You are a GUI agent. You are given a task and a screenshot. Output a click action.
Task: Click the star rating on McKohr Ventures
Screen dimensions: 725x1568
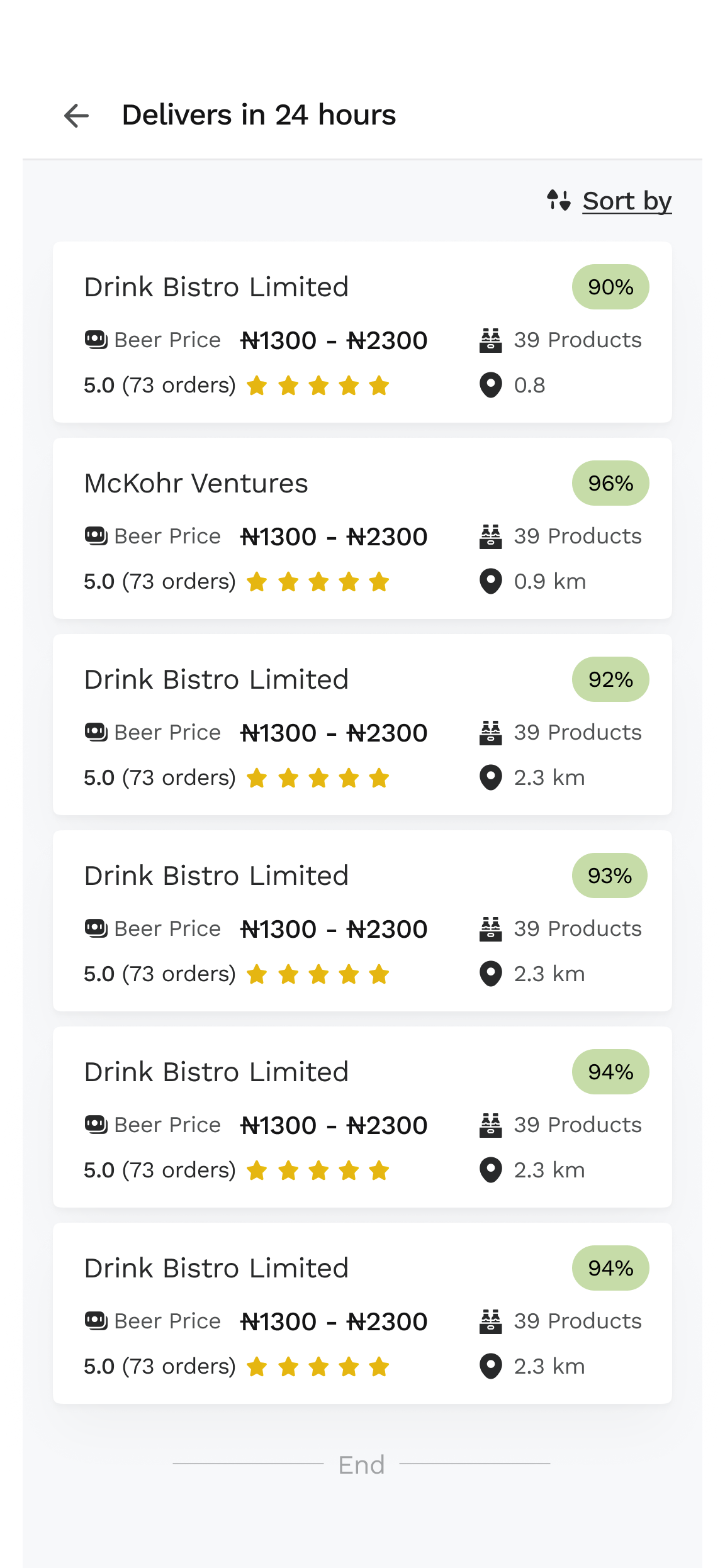318,582
